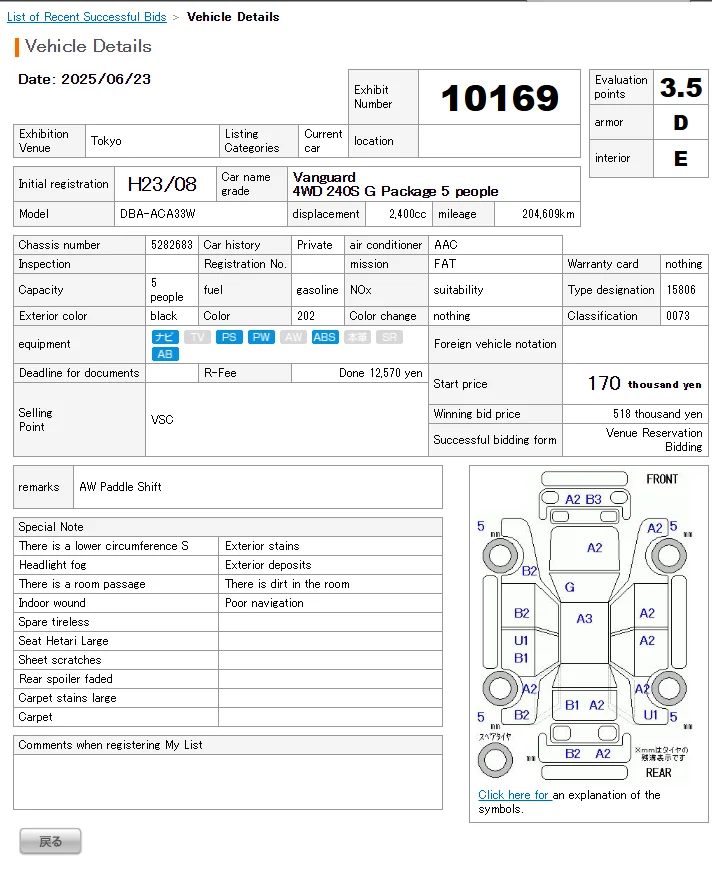Select the PW power windows badge
712x870 pixels.
(x=261, y=337)
